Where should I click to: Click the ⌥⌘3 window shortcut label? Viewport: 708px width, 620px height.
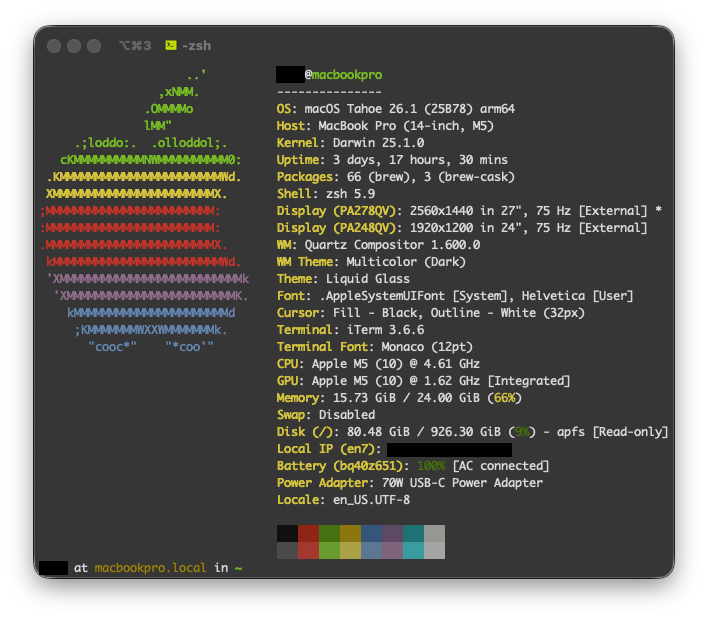[135, 46]
